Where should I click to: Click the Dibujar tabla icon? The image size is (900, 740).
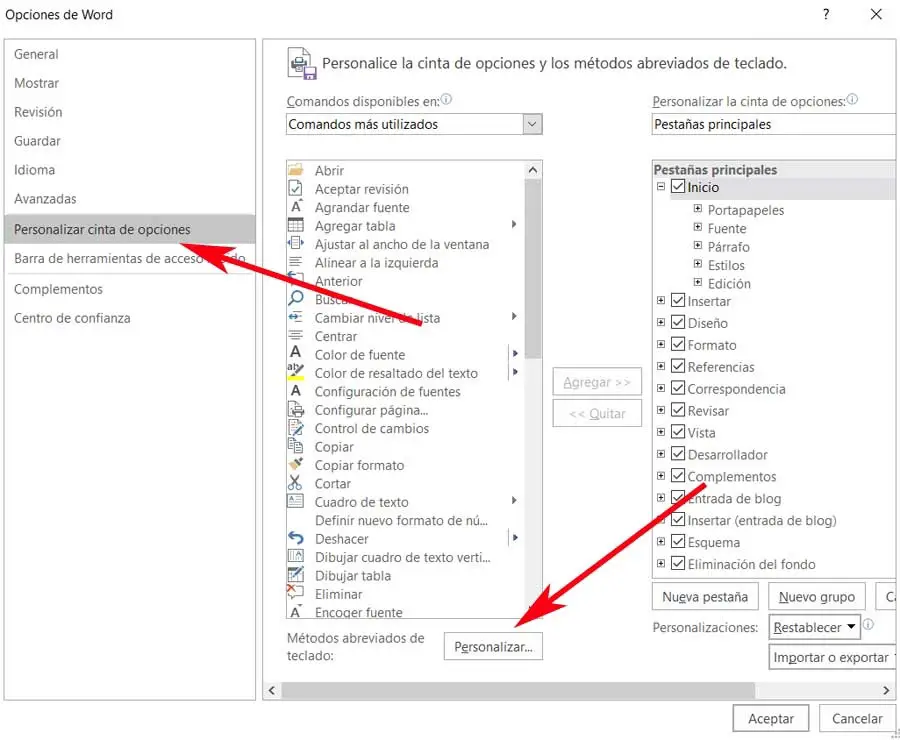(x=295, y=574)
